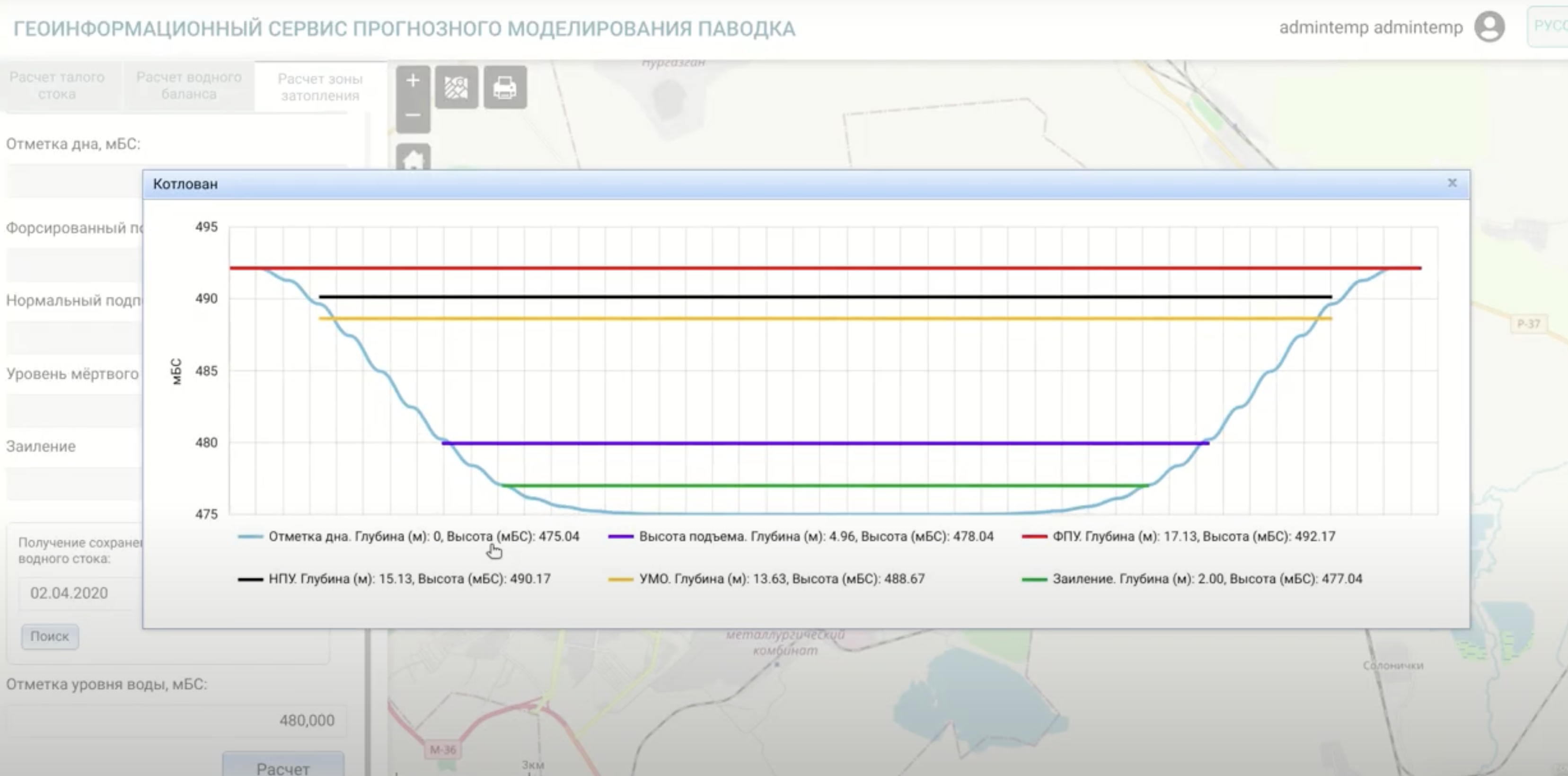
Task: Hide the УМО legend series
Action: tap(781, 579)
